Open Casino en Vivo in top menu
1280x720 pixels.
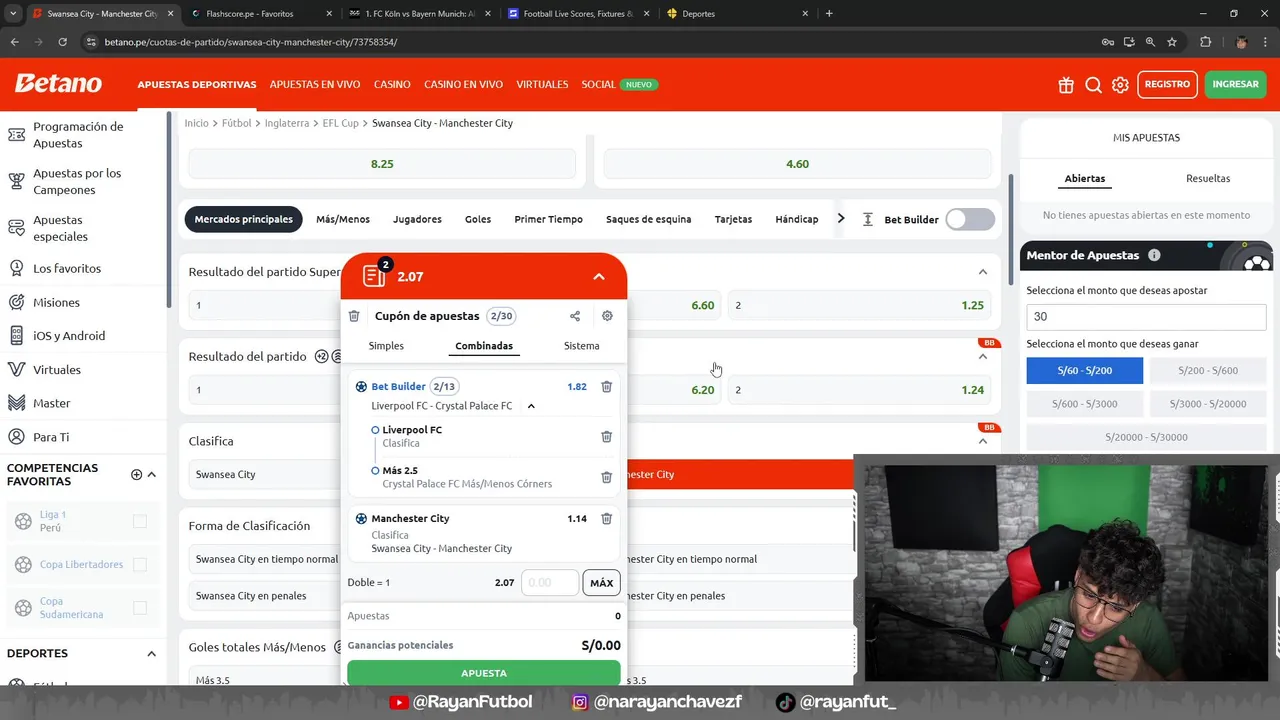tap(463, 85)
